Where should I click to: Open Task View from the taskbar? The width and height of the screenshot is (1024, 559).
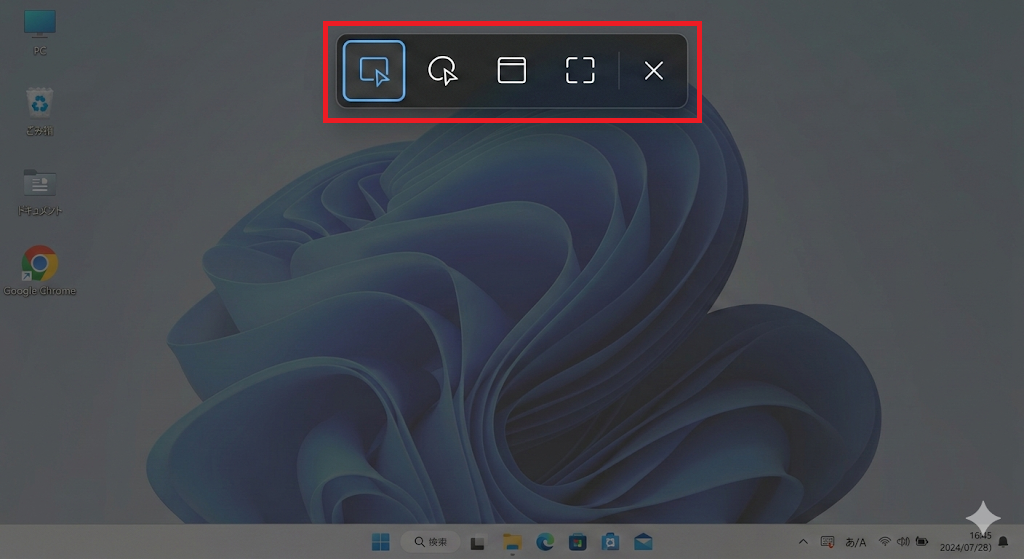coord(479,542)
